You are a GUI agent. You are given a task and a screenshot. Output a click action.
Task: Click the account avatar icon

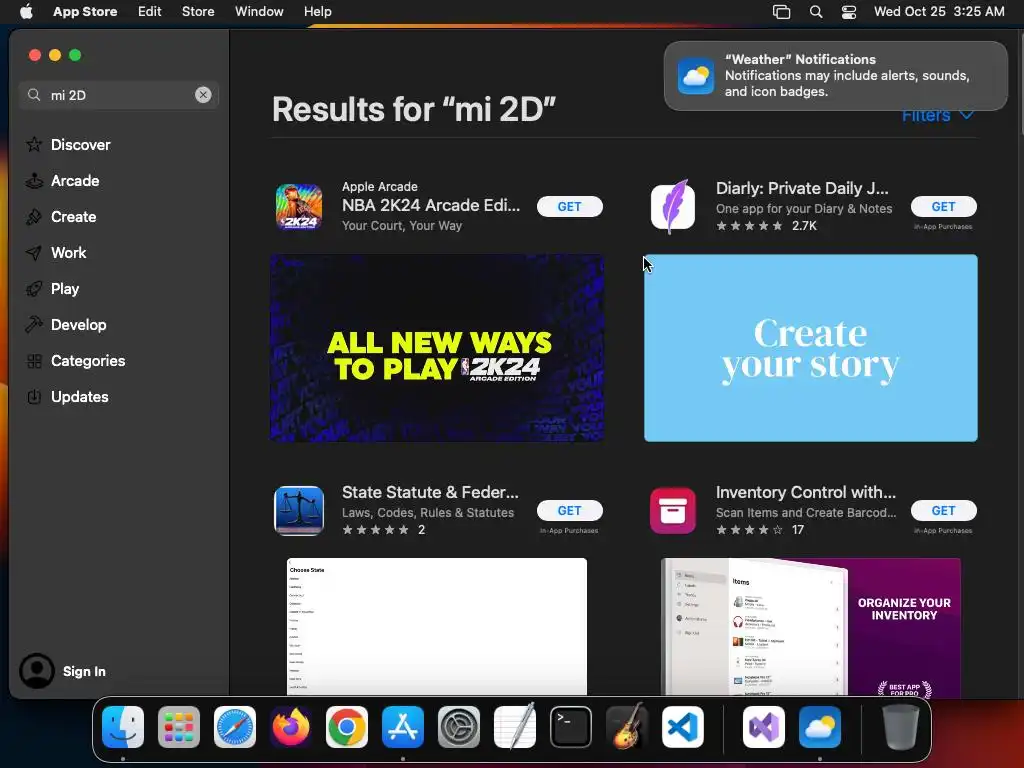point(37,671)
